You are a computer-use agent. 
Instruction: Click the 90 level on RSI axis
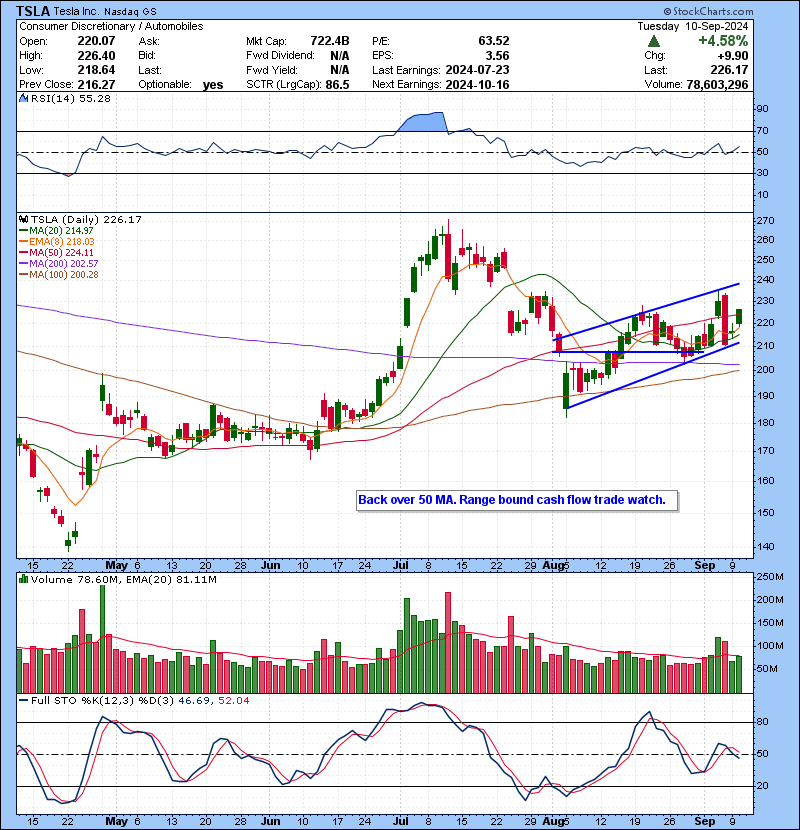pos(762,109)
